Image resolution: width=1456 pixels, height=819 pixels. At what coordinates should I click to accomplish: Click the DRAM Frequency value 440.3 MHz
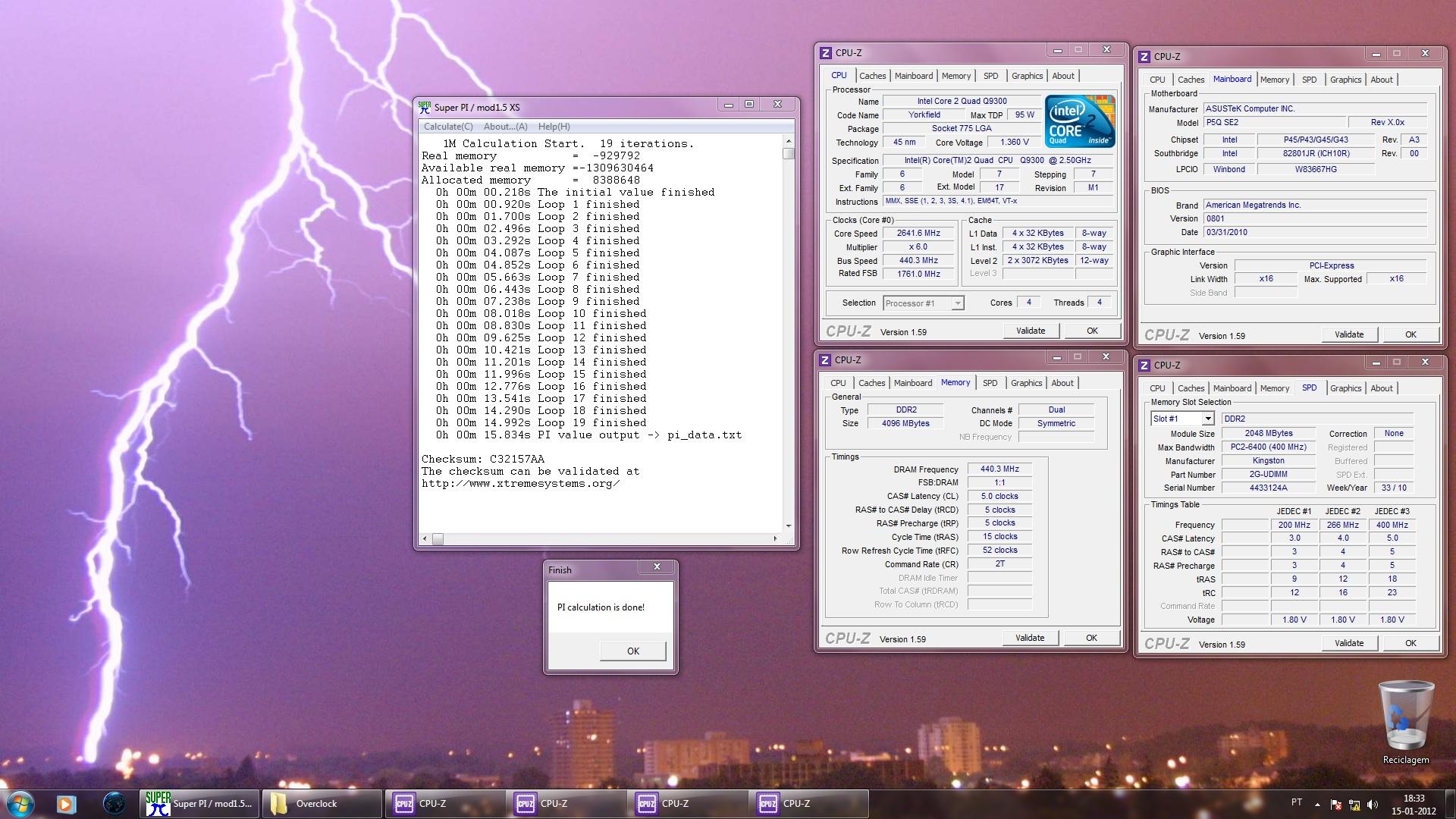999,469
